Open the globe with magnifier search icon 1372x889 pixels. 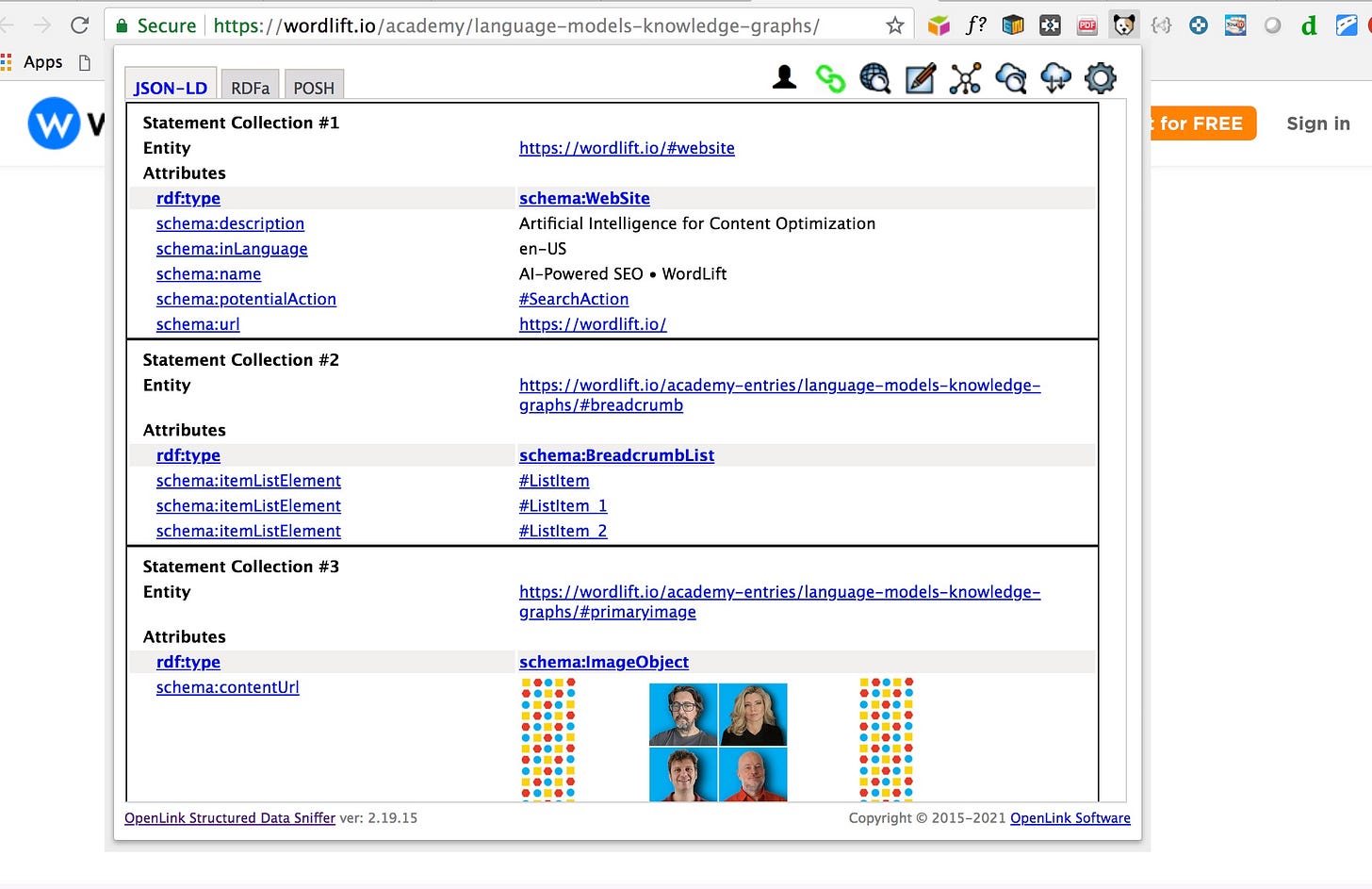coord(875,78)
